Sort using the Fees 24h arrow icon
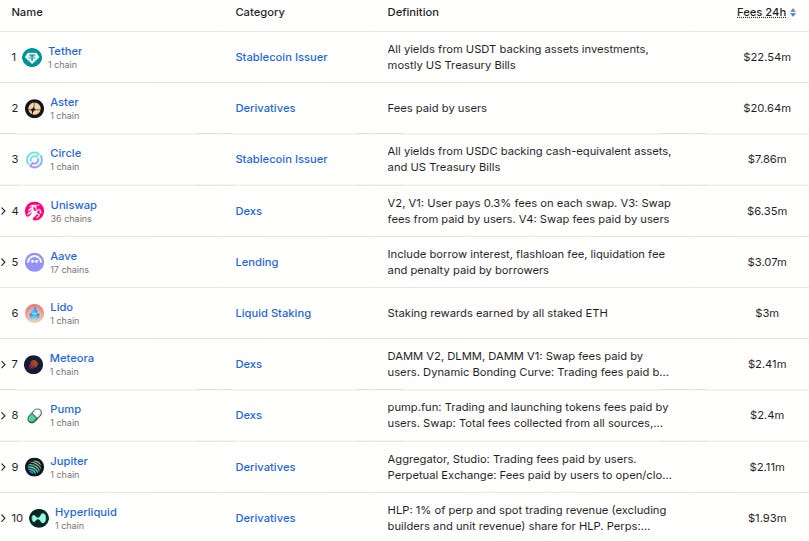Screen dimensions: 809x541 point(793,12)
